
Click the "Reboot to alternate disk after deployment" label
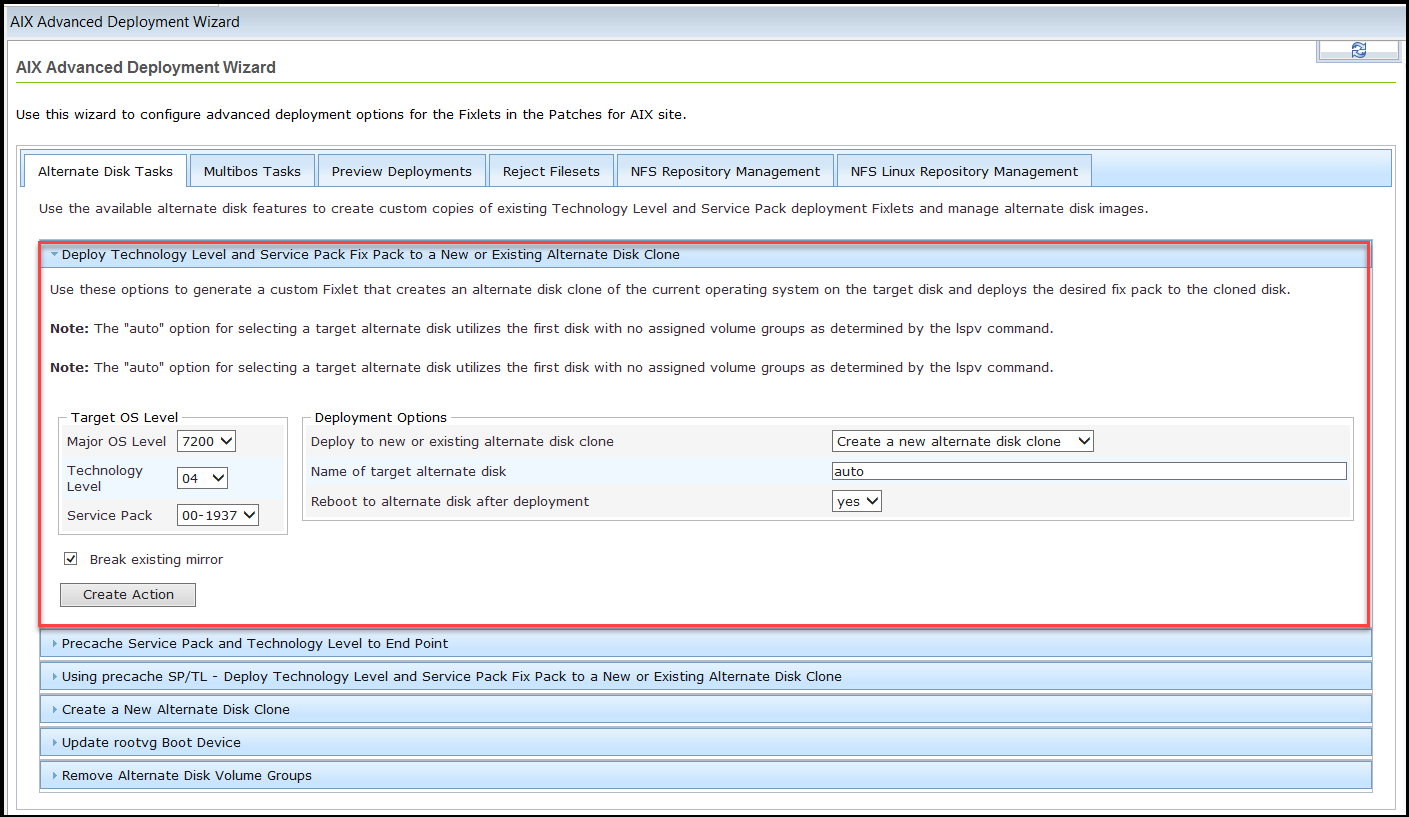coord(450,501)
